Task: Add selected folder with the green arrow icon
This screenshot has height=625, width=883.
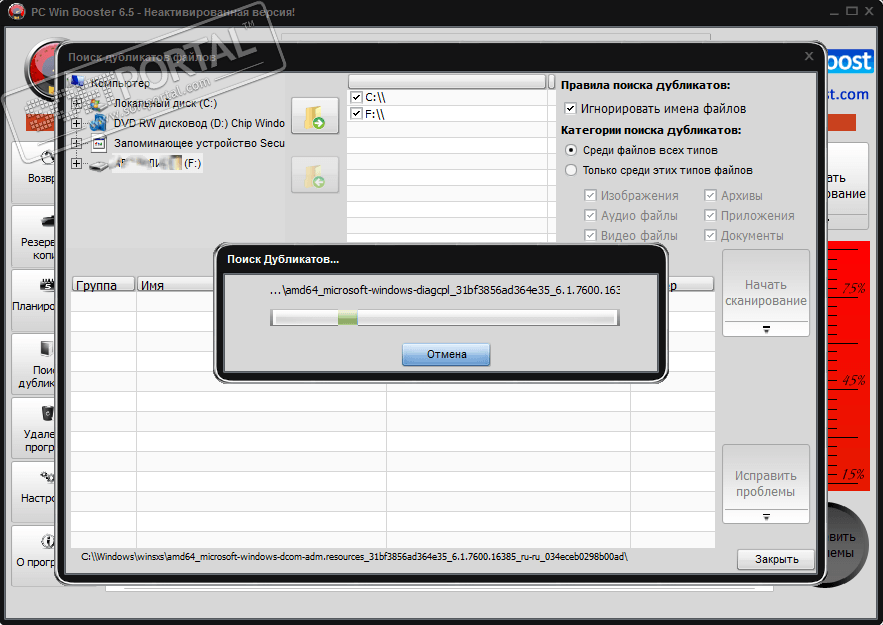Action: (x=315, y=115)
